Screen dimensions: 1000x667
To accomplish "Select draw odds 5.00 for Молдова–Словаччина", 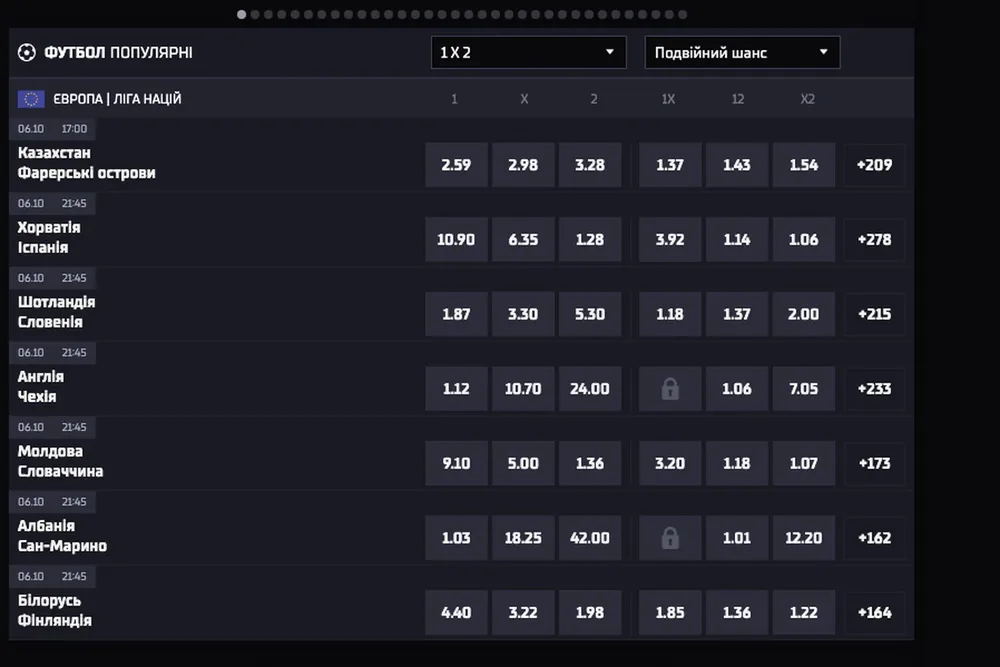I will (523, 463).
